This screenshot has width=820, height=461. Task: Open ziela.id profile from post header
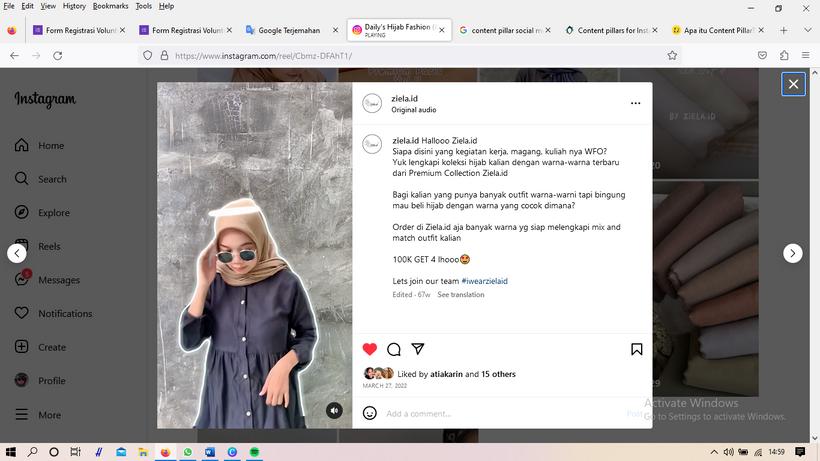[x=404, y=98]
